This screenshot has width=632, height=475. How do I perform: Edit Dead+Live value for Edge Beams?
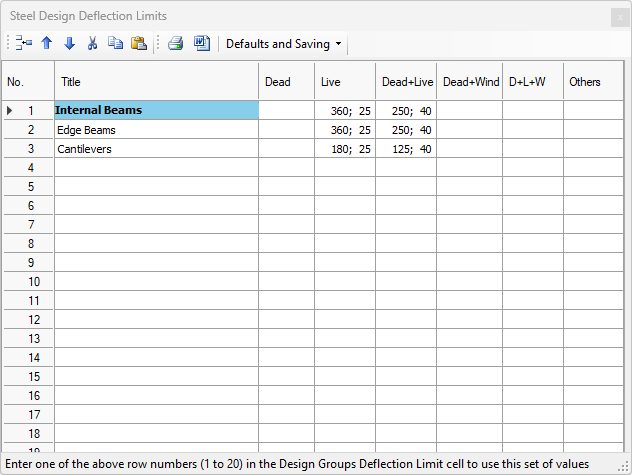pos(406,130)
